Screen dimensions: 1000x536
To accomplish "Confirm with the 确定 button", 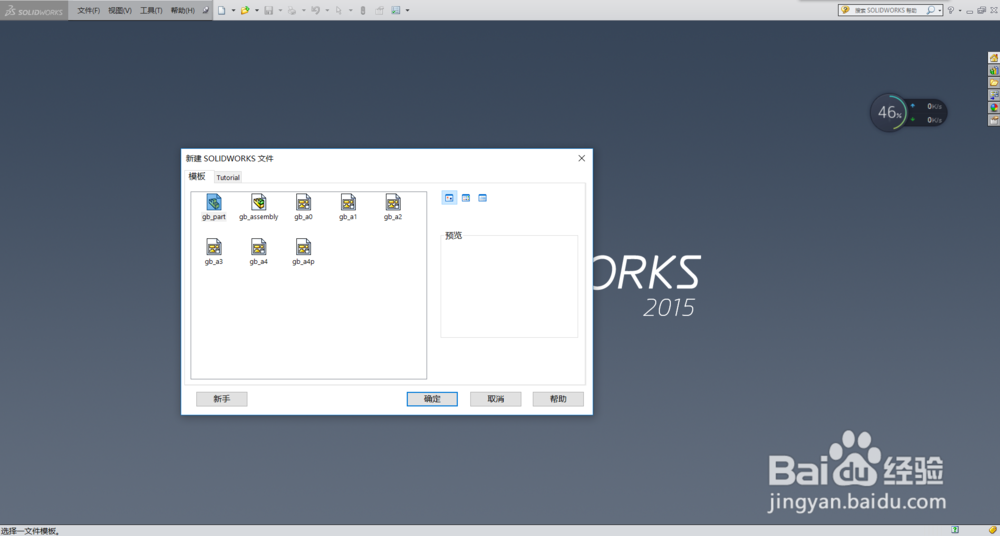I will coord(432,399).
